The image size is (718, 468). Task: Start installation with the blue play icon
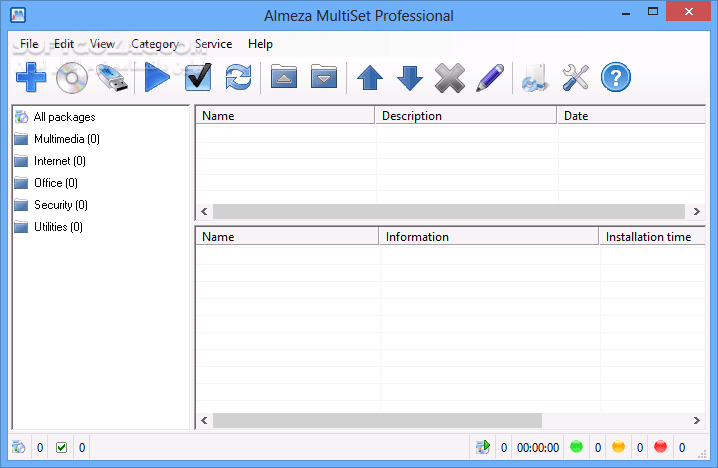[157, 77]
